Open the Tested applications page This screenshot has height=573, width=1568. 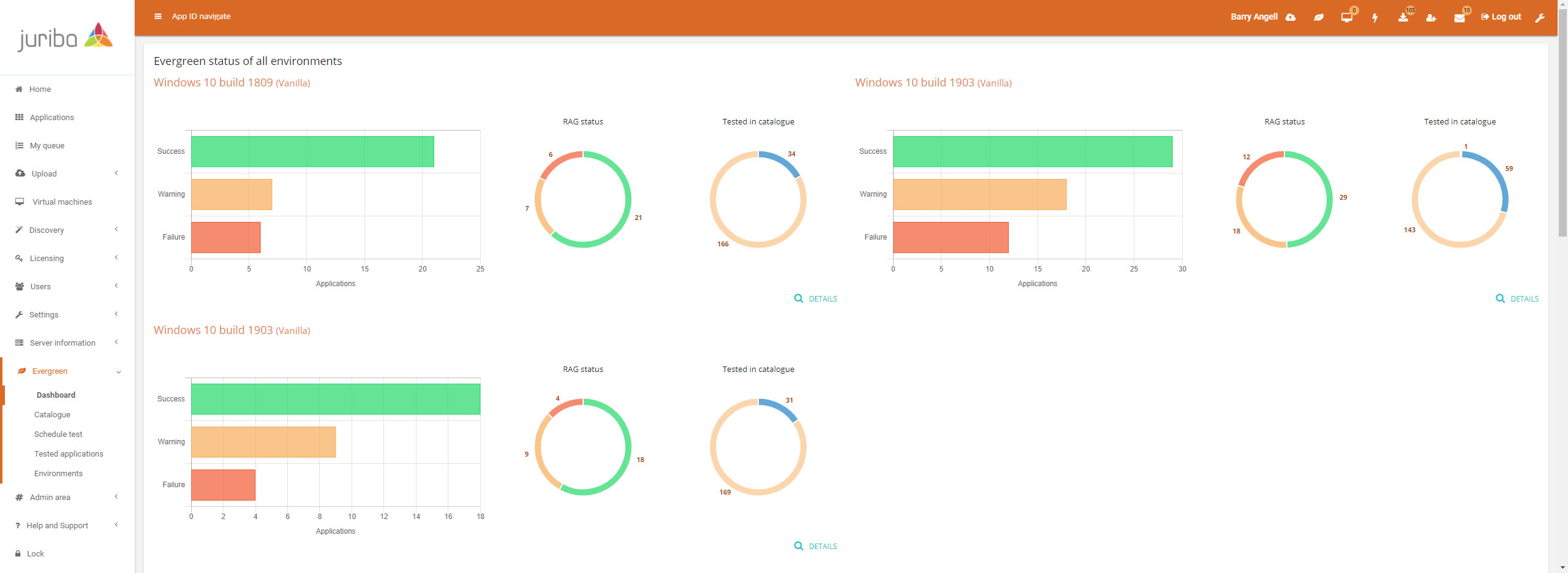69,453
